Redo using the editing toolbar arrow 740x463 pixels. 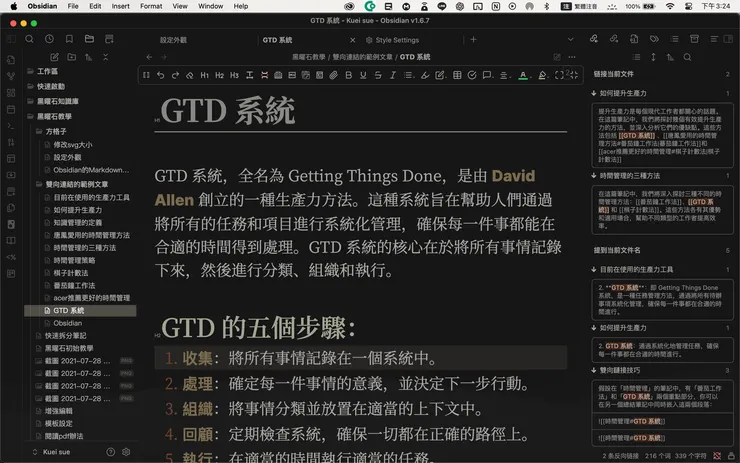coord(175,76)
